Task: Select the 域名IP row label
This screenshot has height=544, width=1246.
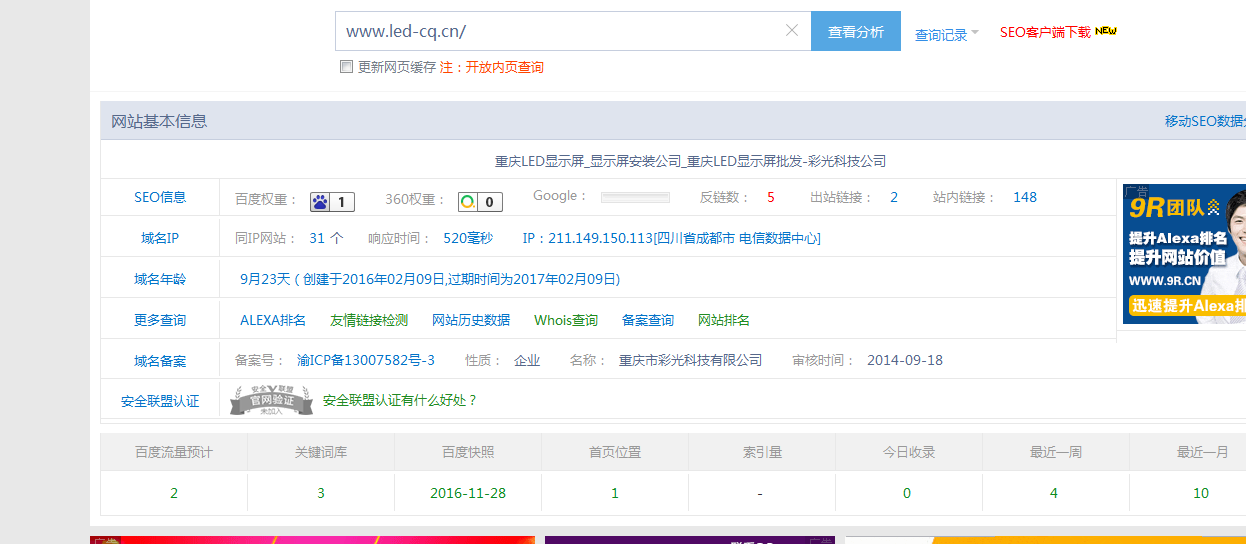Action: click(x=160, y=238)
